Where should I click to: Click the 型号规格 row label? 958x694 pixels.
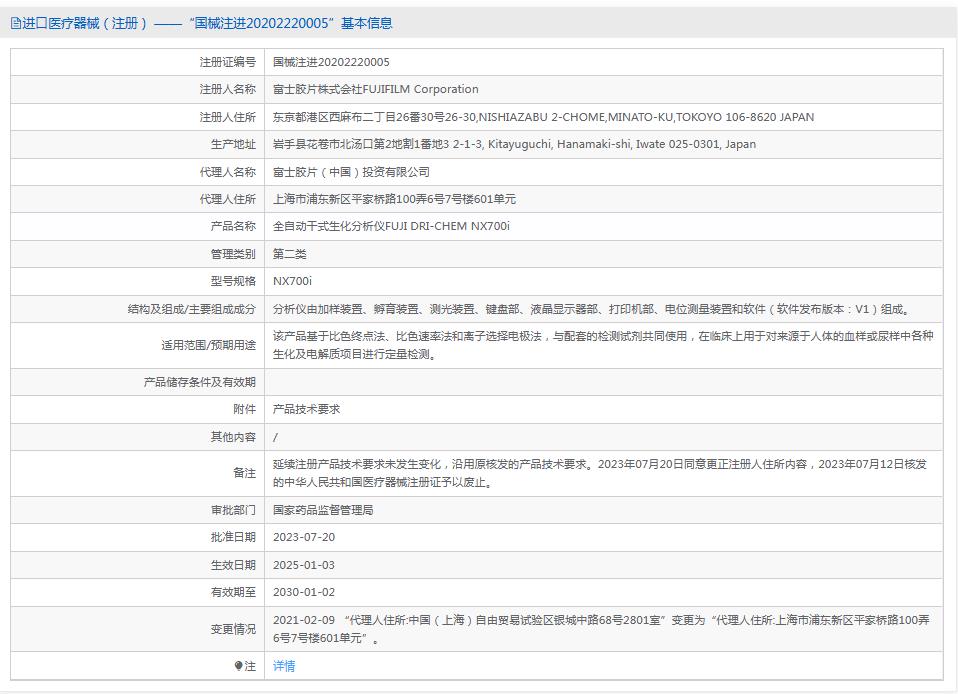233,281
